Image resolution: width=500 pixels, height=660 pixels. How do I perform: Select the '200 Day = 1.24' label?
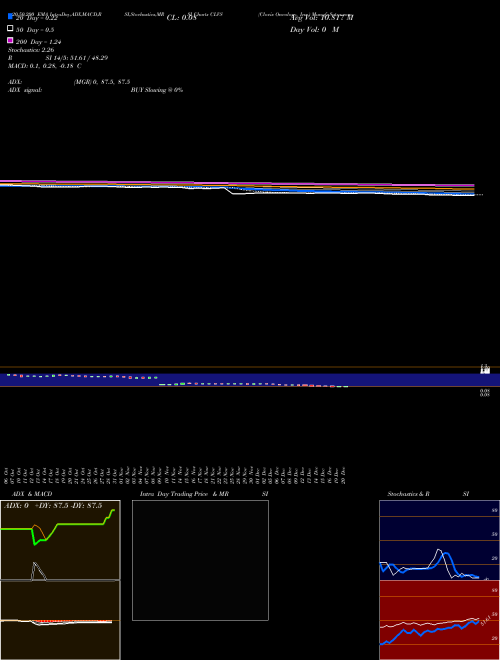tap(39, 42)
